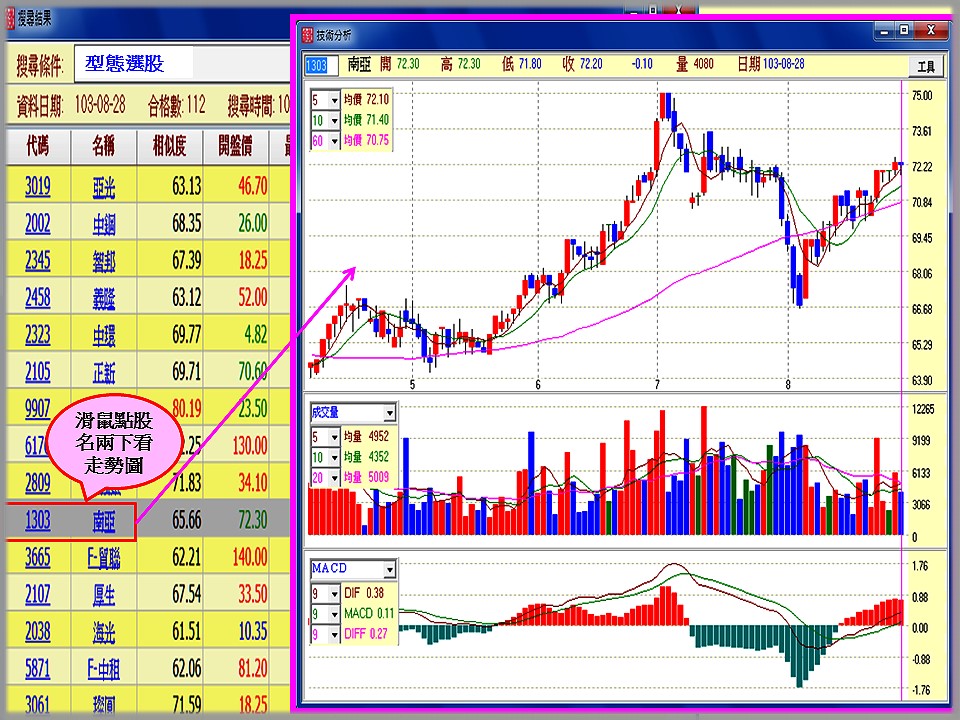Expand the 5-day price average period dropdown
The image size is (960, 720).
pos(334,100)
